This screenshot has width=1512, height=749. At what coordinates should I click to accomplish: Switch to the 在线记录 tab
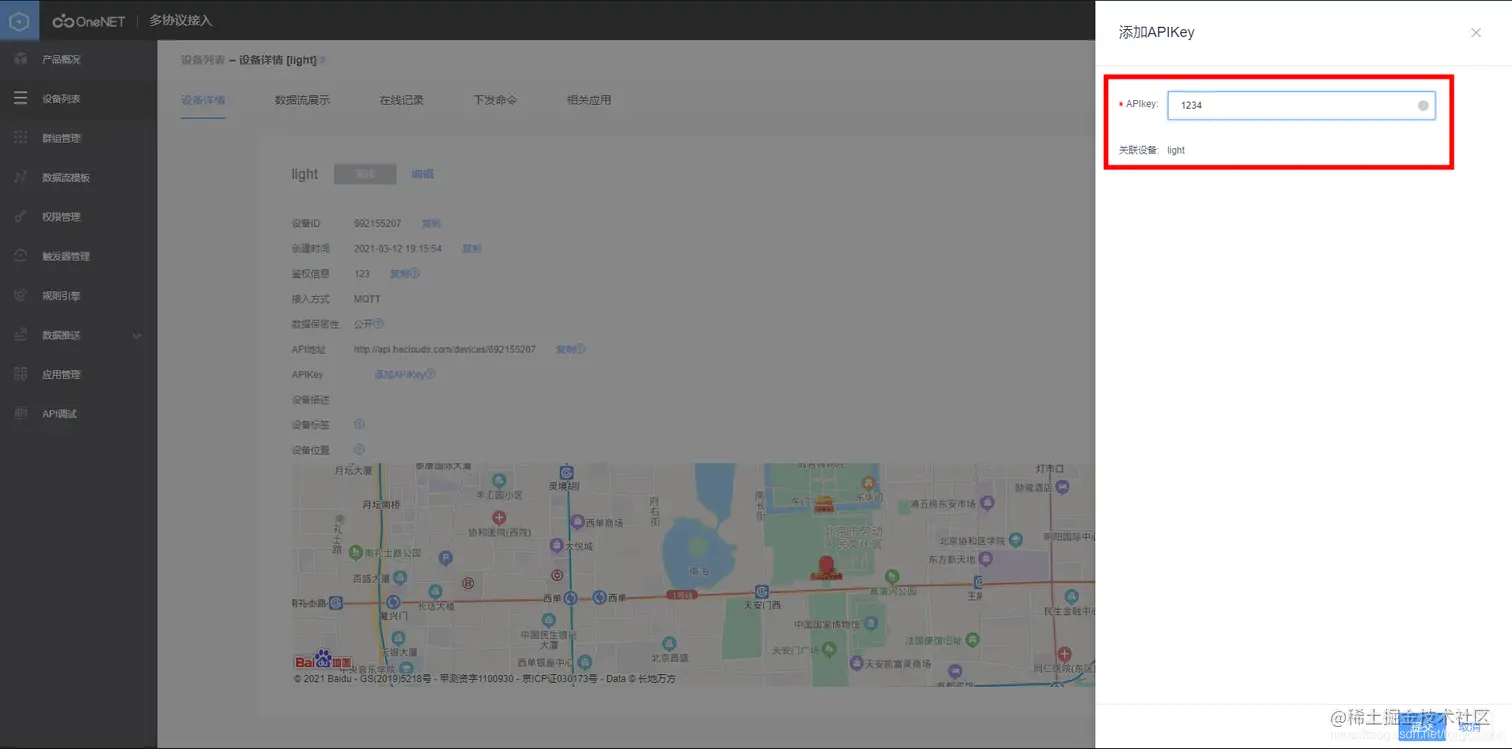pyautogui.click(x=401, y=100)
